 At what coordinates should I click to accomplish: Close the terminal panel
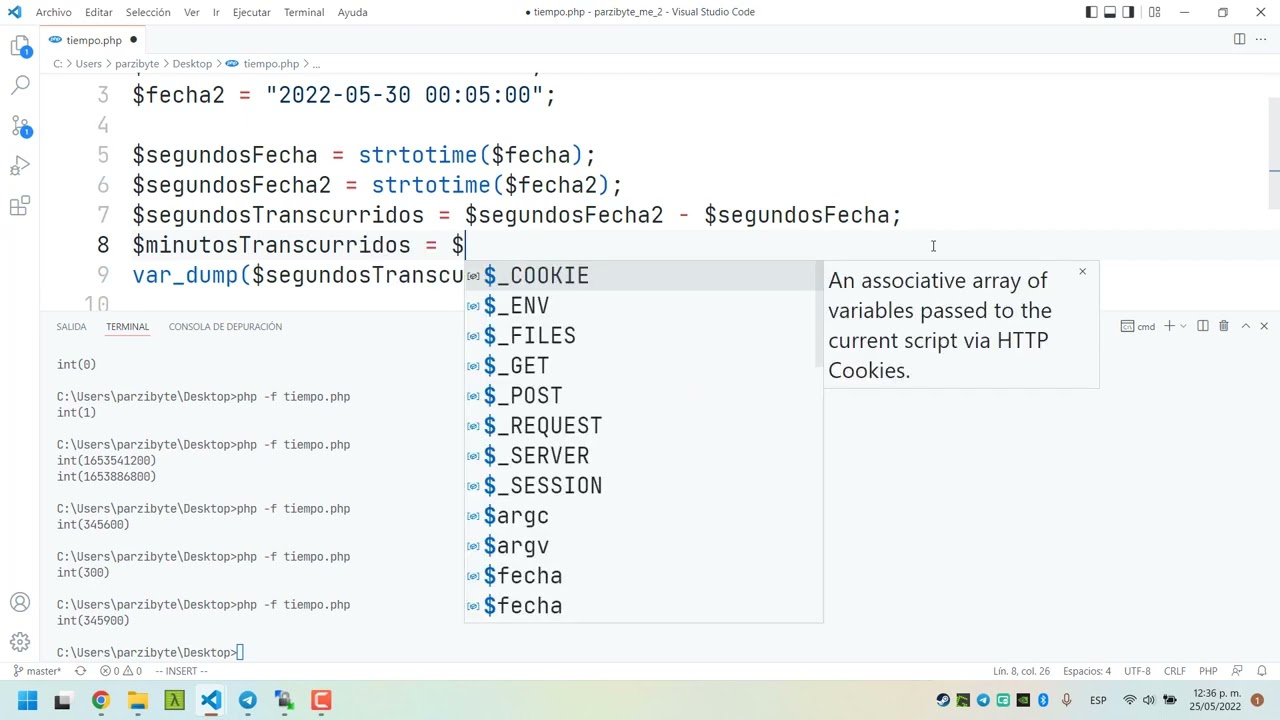point(1264,326)
